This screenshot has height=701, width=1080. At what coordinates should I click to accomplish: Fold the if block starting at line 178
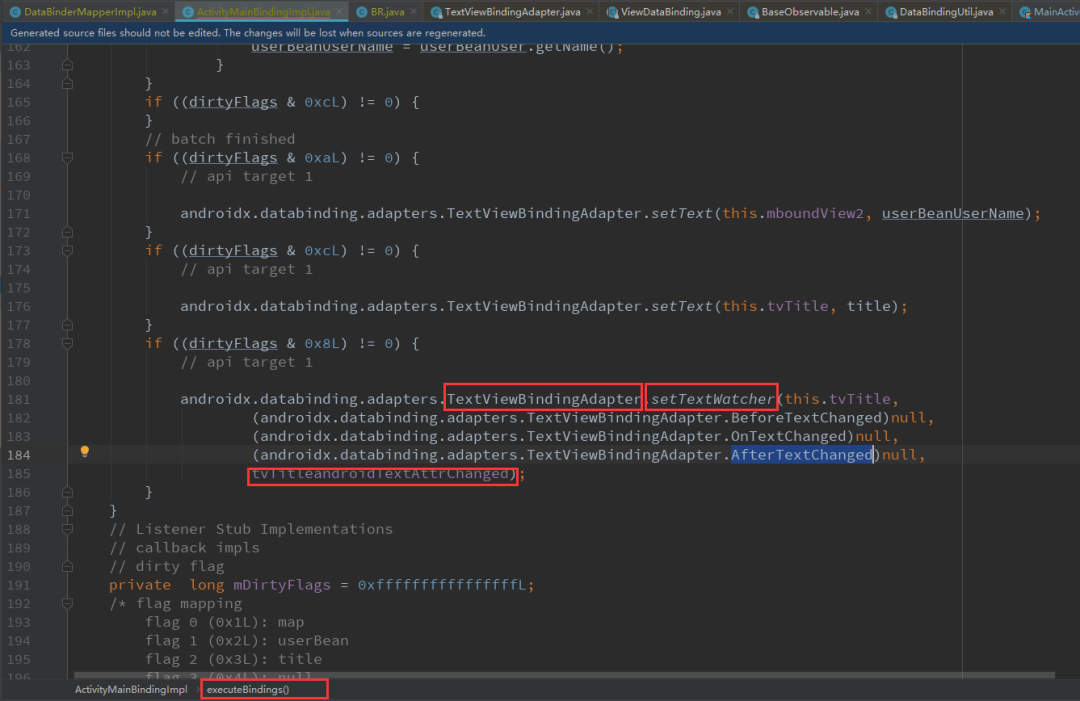[x=68, y=344]
